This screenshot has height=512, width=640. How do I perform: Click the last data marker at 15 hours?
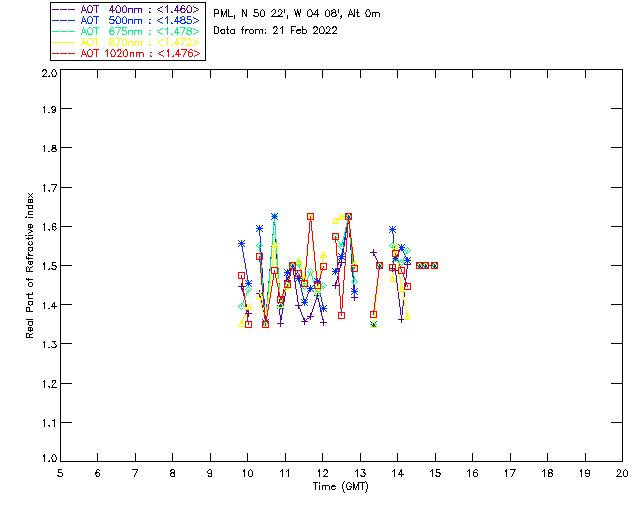[x=435, y=265]
